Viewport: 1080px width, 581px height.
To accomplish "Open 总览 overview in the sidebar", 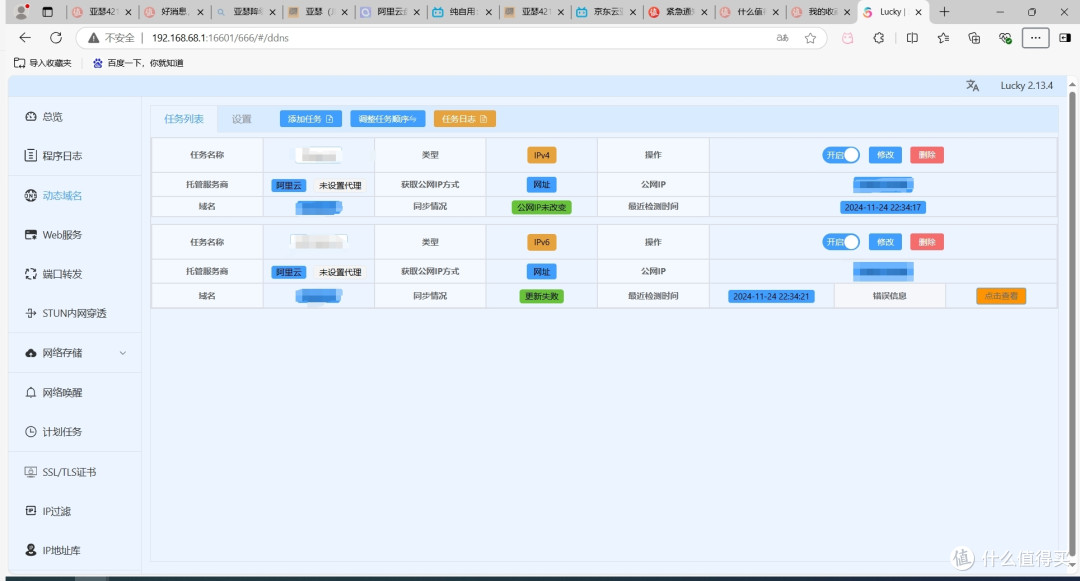I will pos(52,116).
